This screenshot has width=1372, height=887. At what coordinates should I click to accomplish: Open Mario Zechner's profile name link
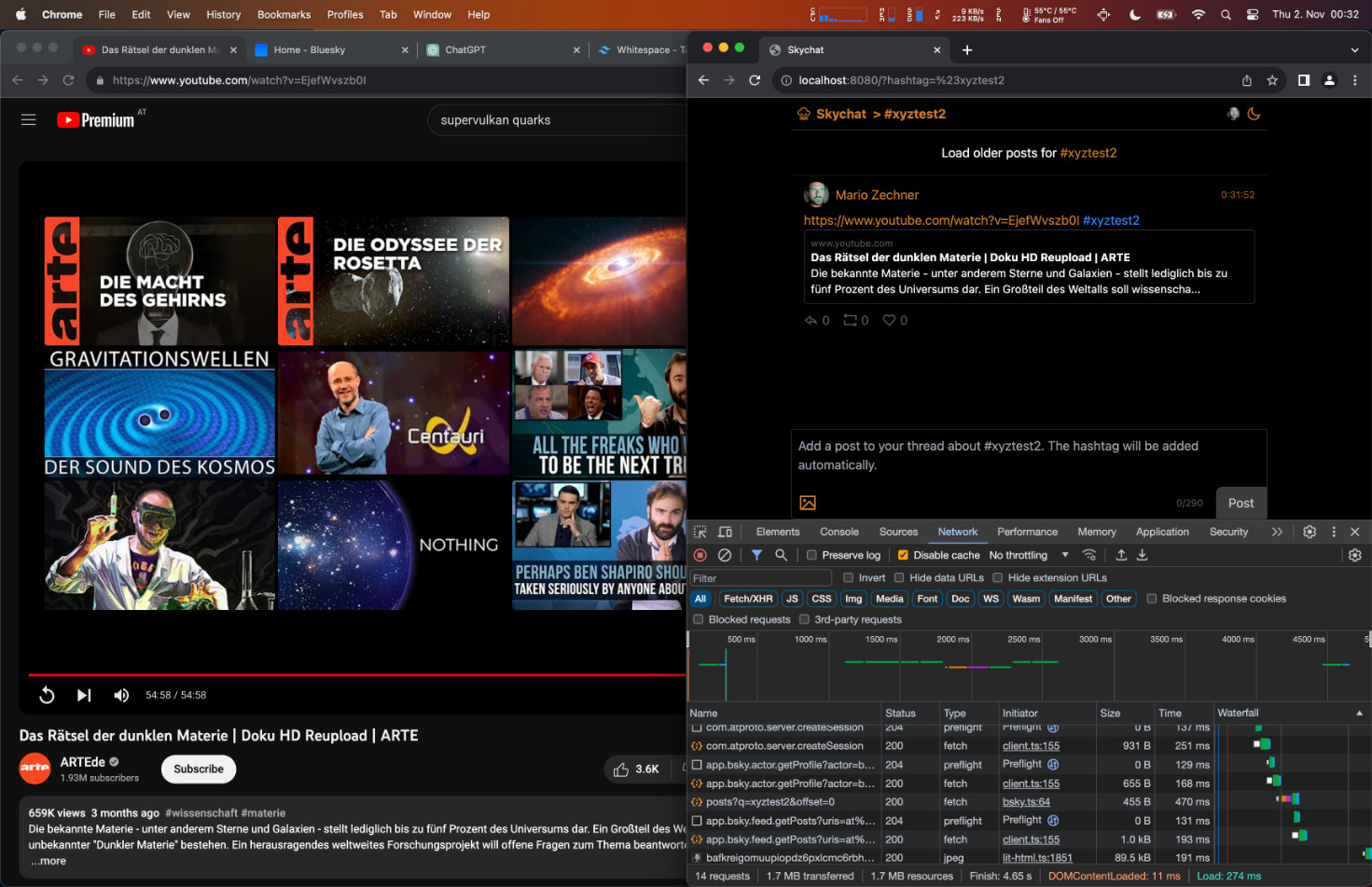tap(877, 195)
